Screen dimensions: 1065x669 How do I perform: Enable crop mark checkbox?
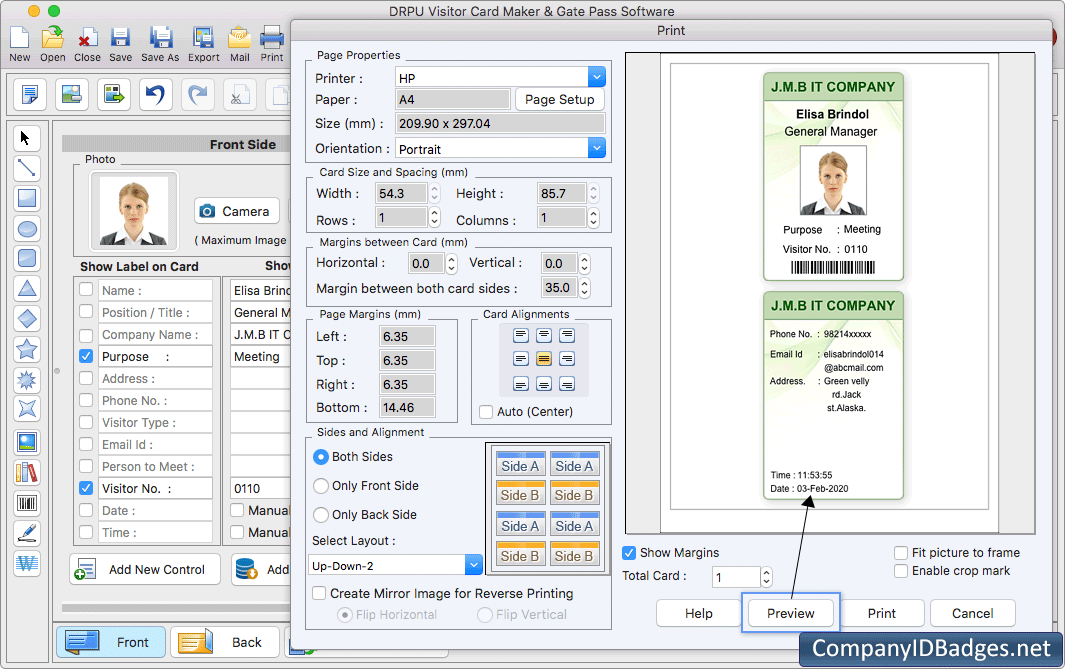(x=901, y=571)
